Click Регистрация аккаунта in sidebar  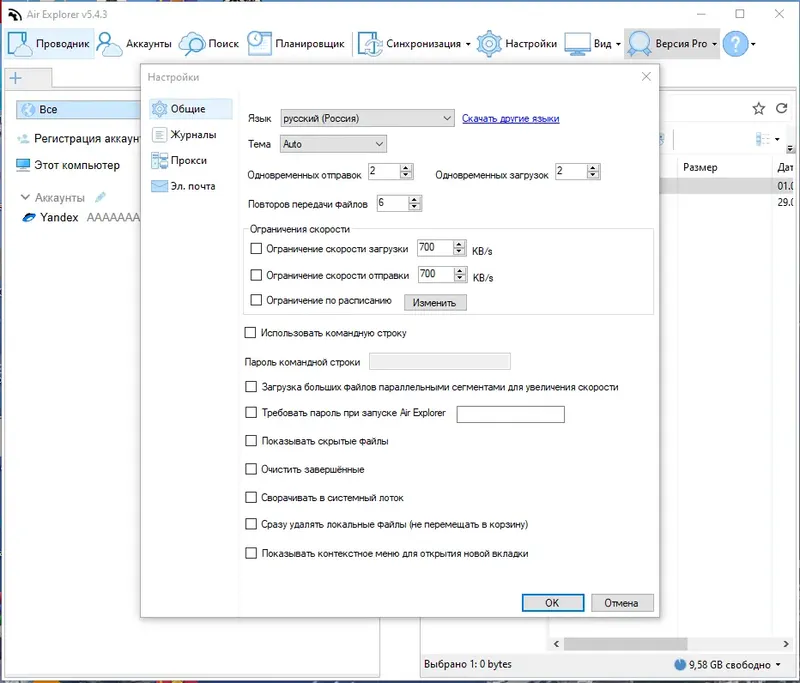(x=78, y=138)
